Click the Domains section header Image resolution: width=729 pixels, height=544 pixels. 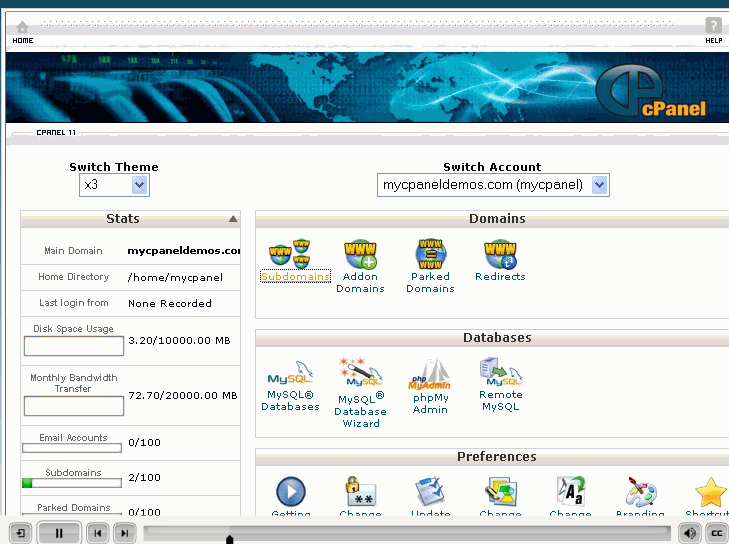coord(497,219)
